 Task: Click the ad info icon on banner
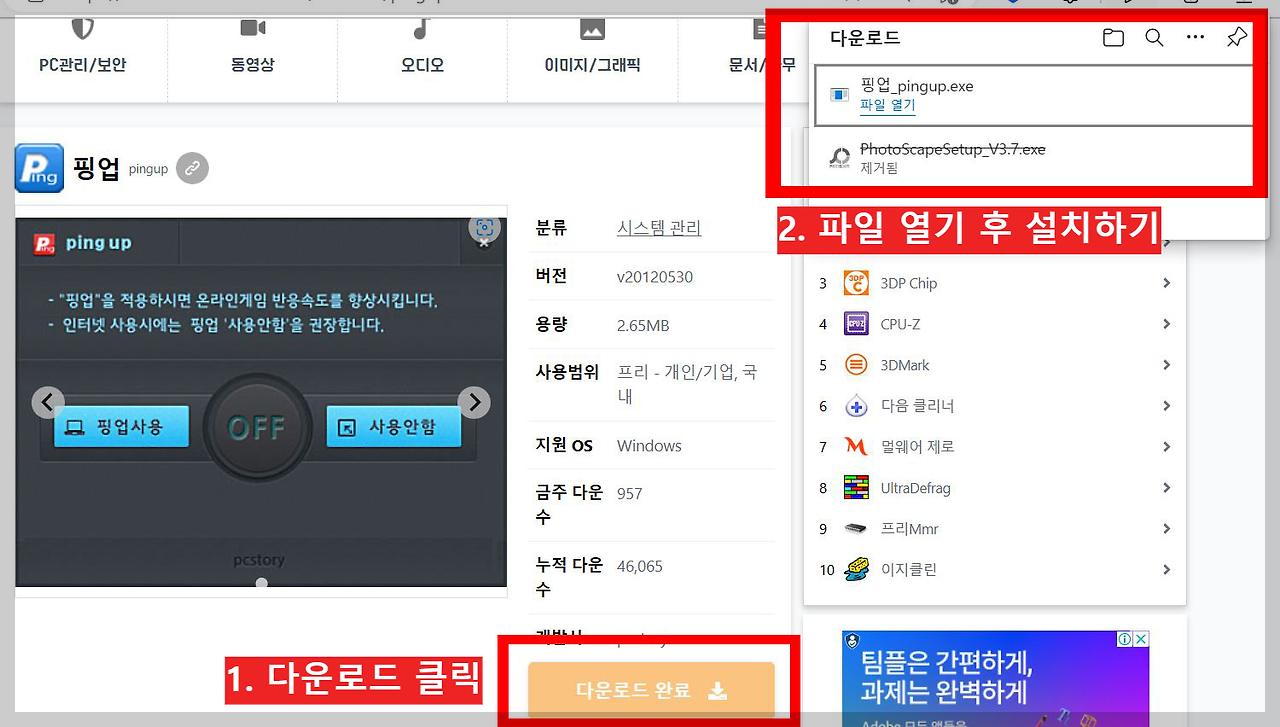point(1124,639)
